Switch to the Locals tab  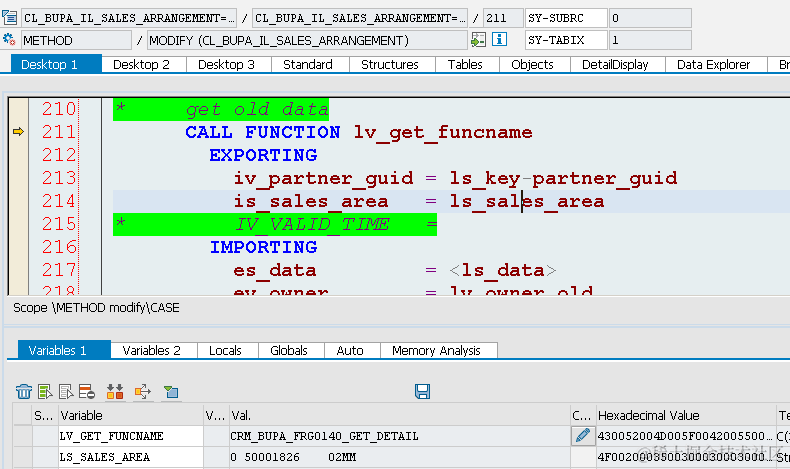(x=225, y=350)
